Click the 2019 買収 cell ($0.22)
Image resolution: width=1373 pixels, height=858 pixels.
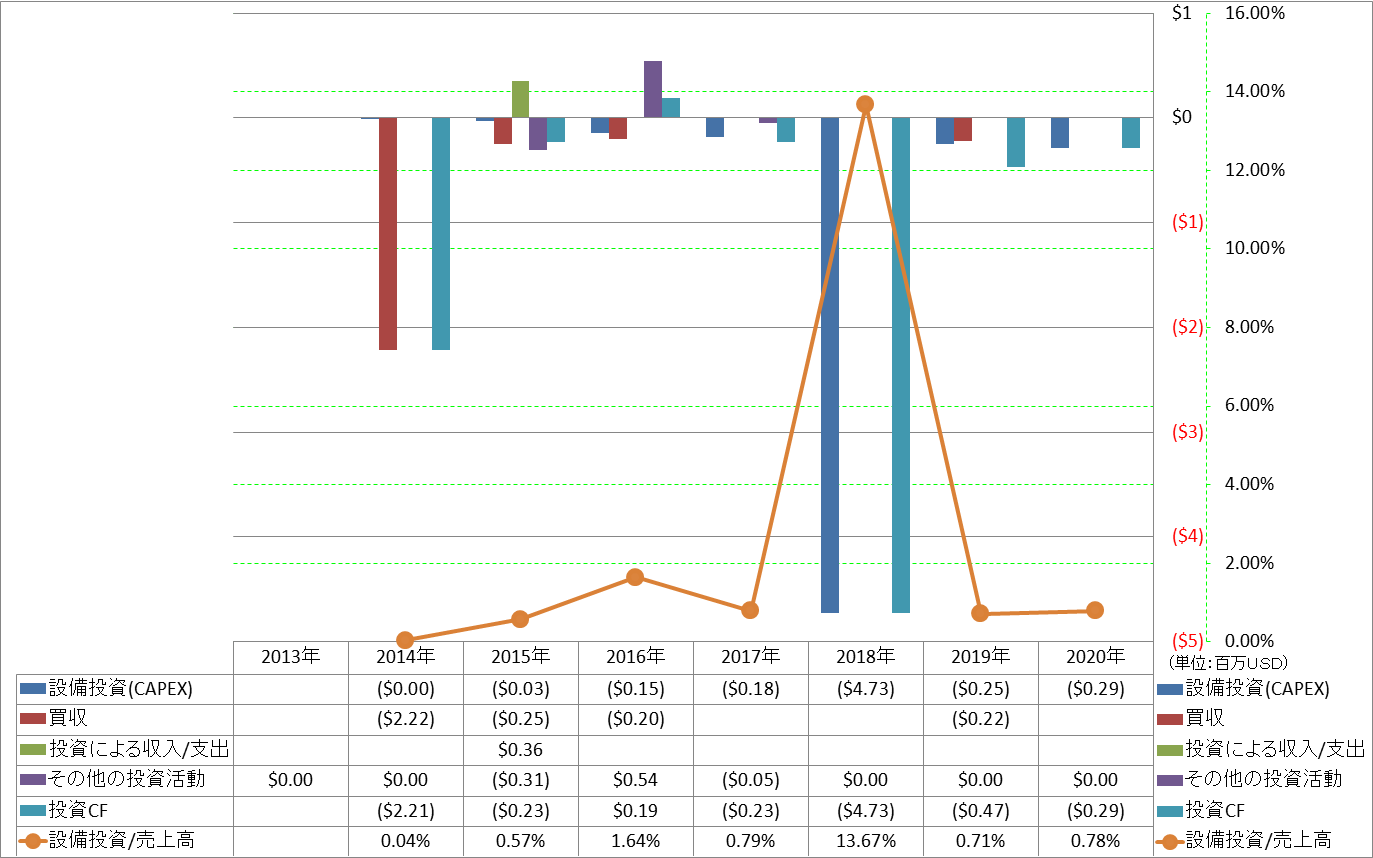(980, 718)
